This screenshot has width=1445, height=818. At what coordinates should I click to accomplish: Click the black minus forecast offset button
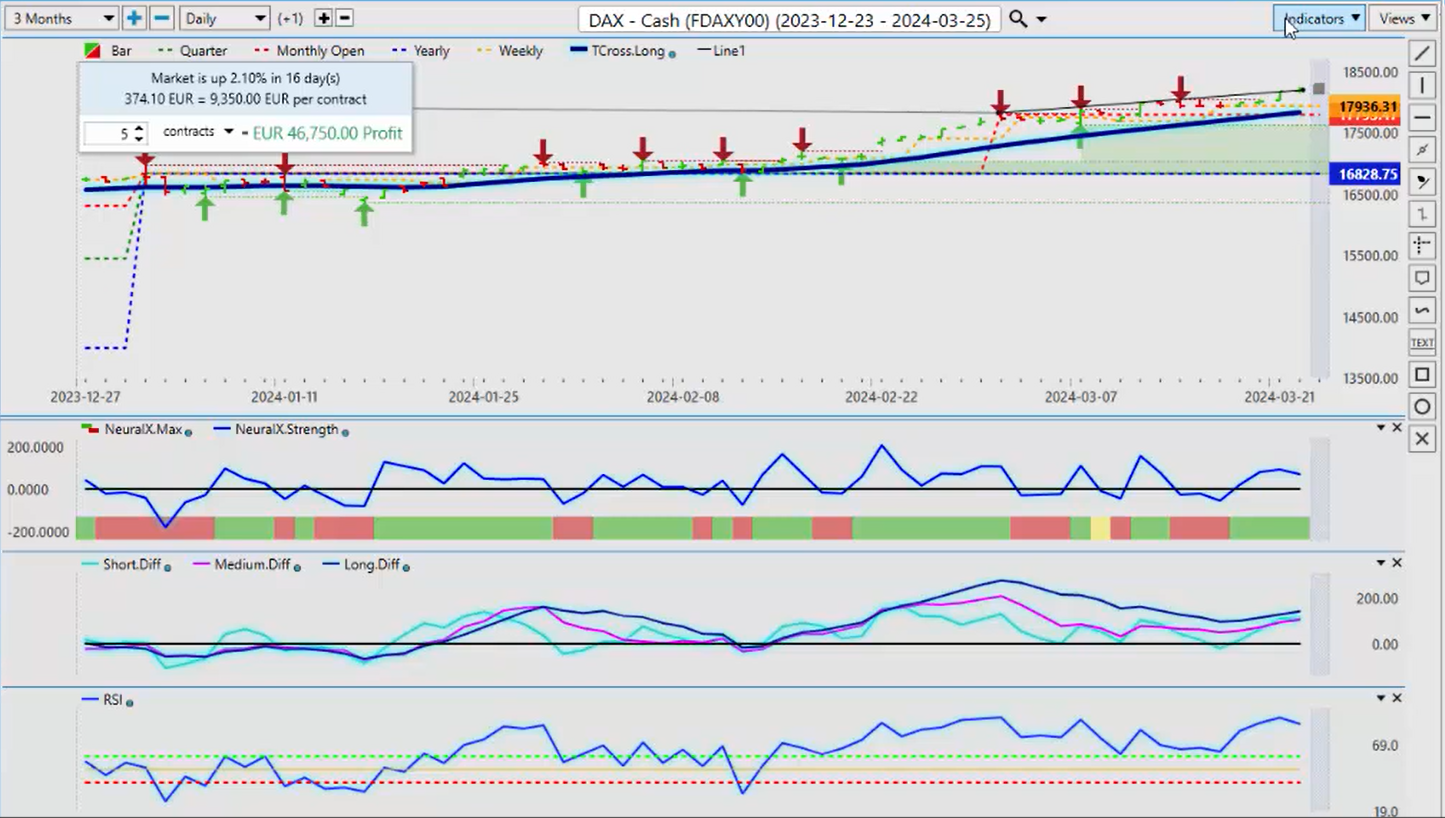(344, 18)
